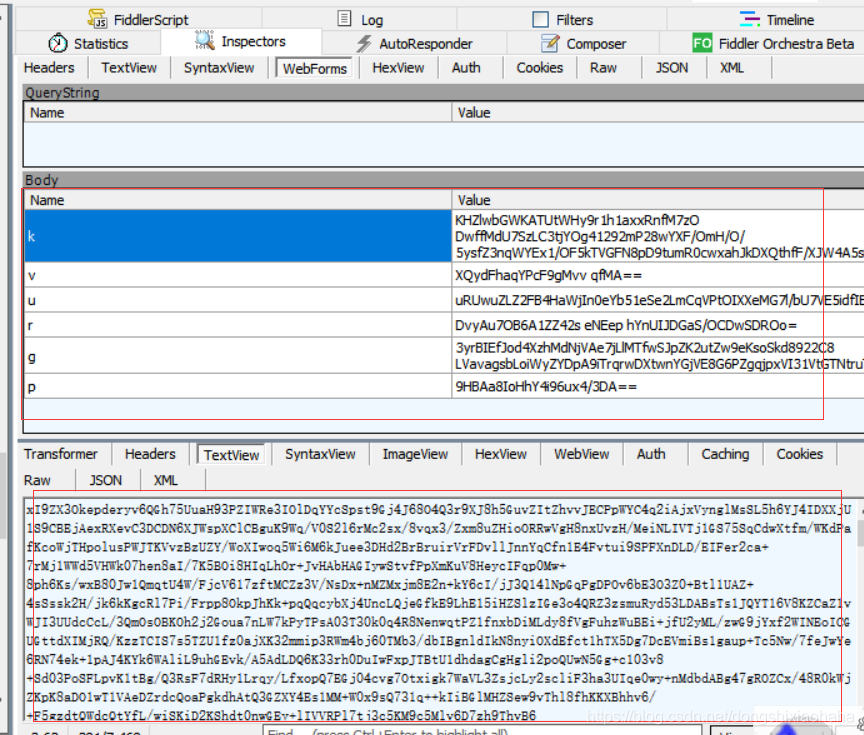Screen dimensions: 864x735
Task: Select request TextView inspector tab
Action: coord(129,68)
